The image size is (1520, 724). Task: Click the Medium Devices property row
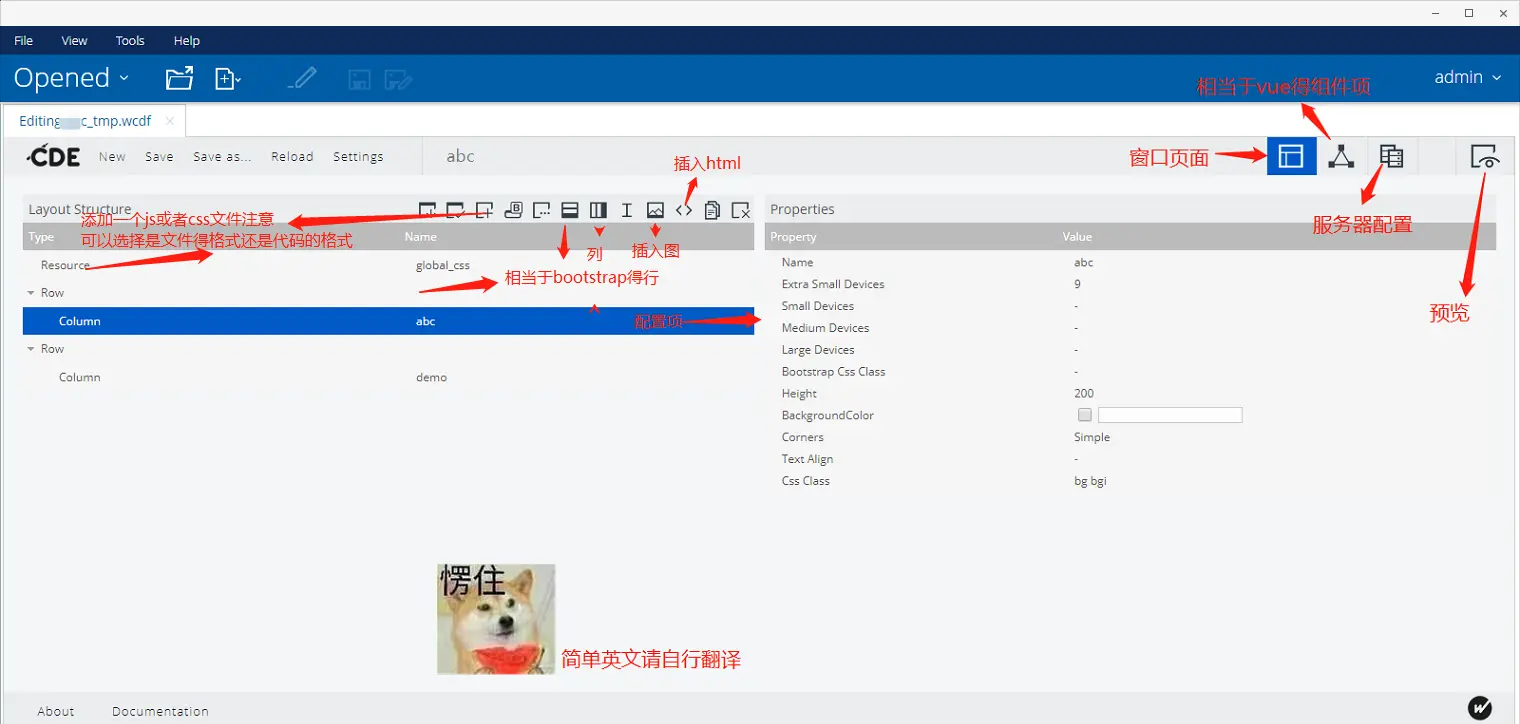(x=1130, y=328)
